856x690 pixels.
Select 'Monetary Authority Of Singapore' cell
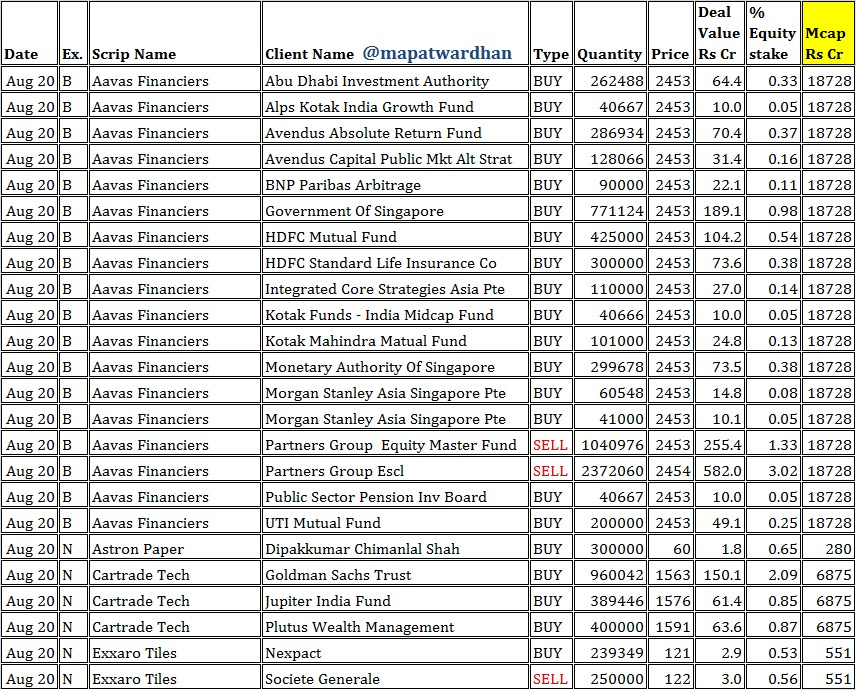[395, 367]
